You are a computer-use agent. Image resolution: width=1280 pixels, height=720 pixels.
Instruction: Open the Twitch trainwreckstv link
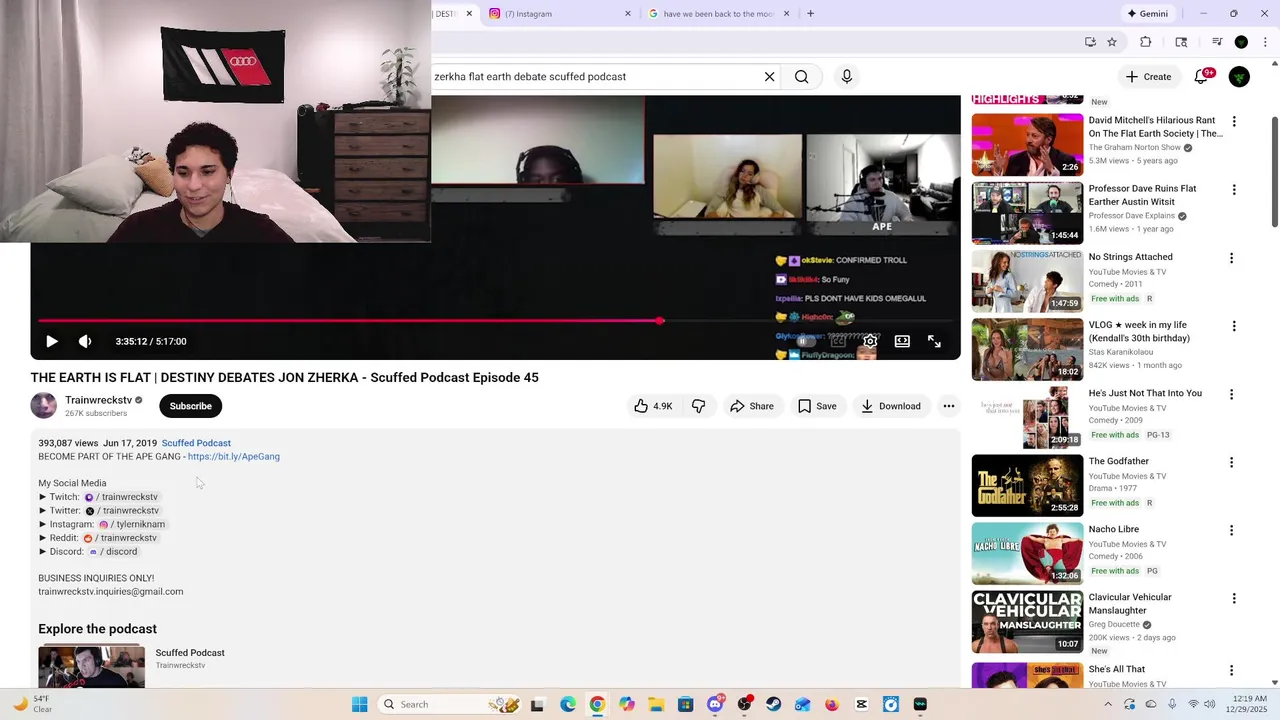(121, 497)
